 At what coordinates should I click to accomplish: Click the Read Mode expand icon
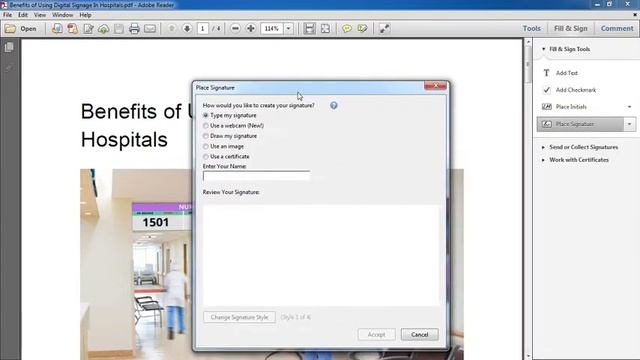384,29
